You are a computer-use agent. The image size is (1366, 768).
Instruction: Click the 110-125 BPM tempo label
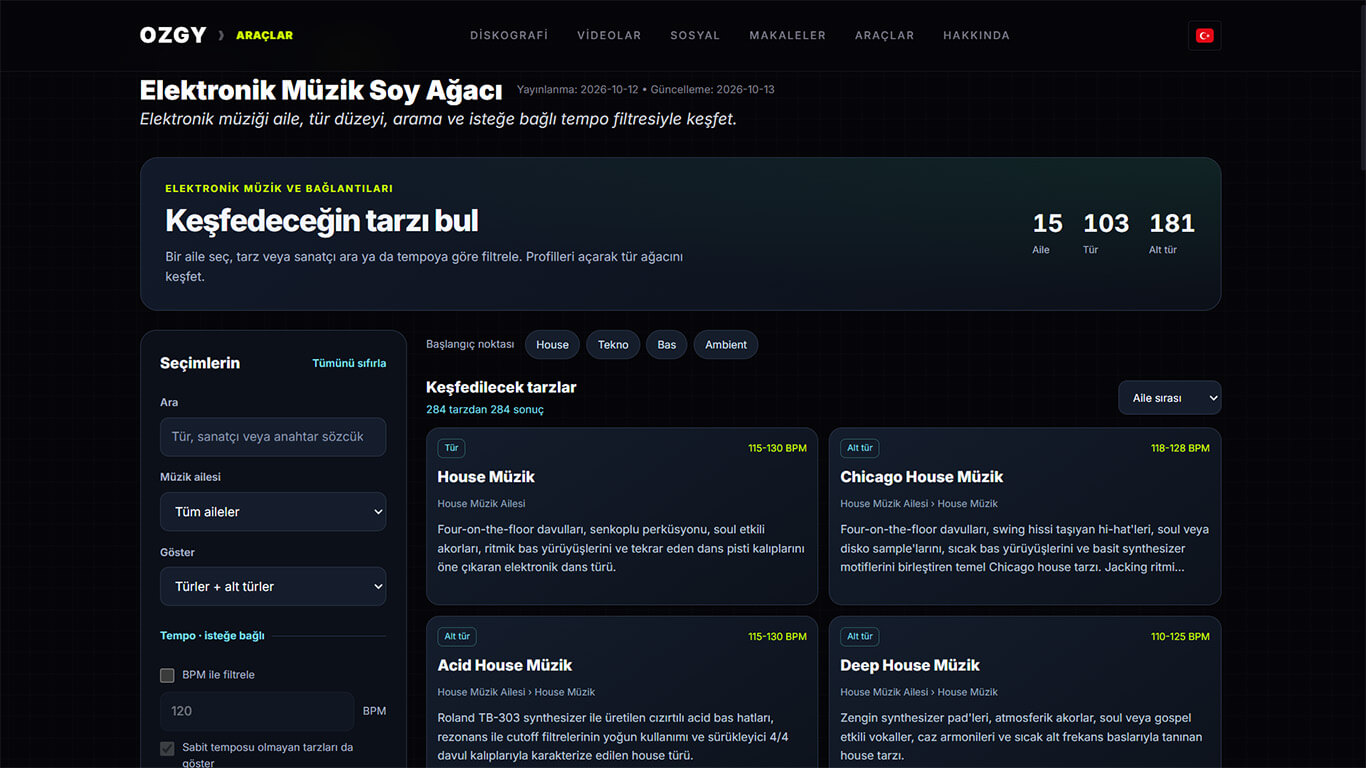(1180, 636)
